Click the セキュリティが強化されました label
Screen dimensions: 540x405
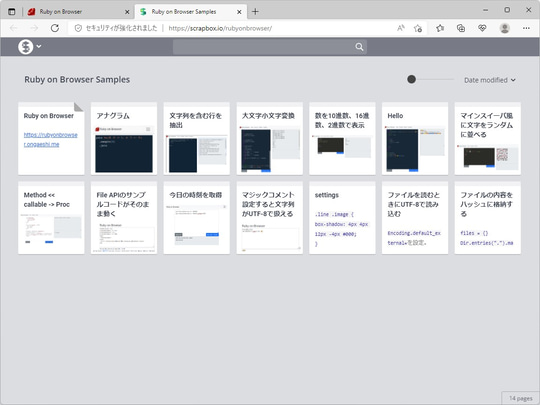(x=121, y=28)
